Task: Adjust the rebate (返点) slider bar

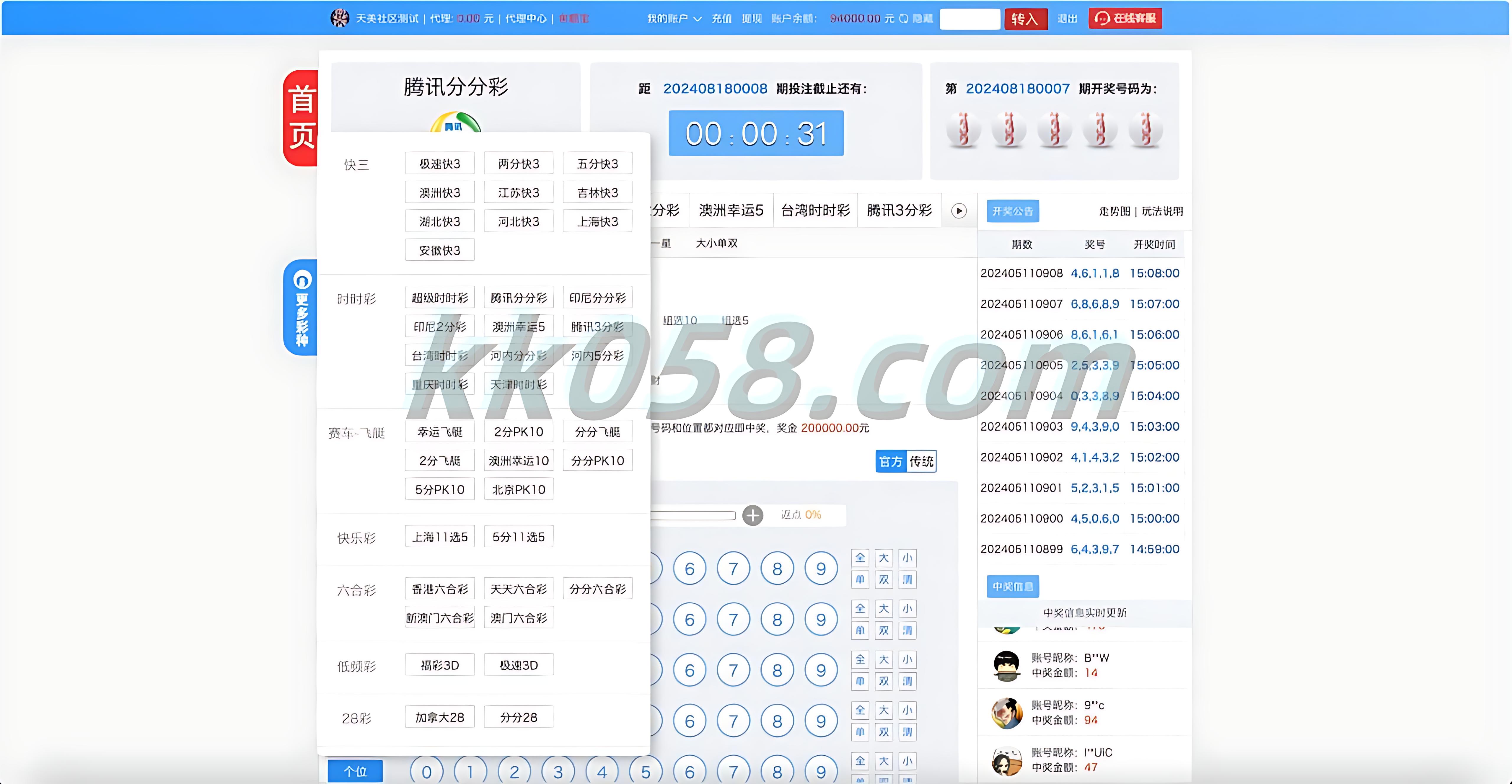Action: 693,515
